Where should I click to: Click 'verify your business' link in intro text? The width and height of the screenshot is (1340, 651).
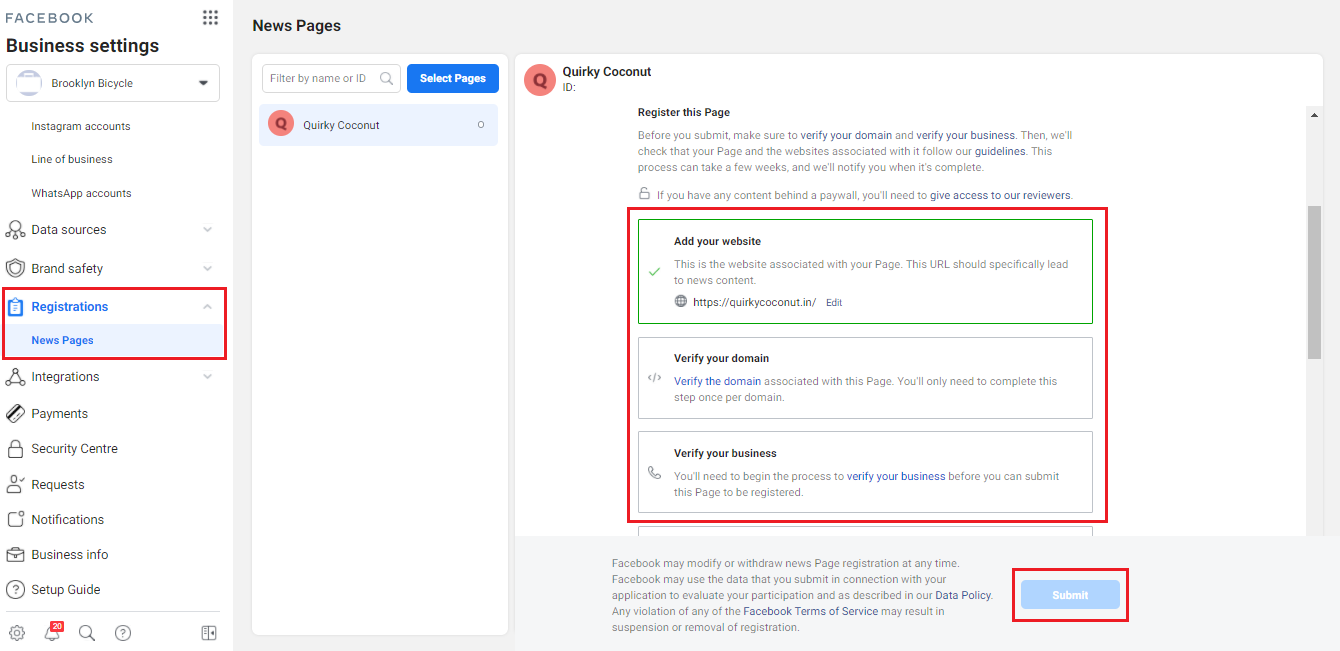pos(966,135)
